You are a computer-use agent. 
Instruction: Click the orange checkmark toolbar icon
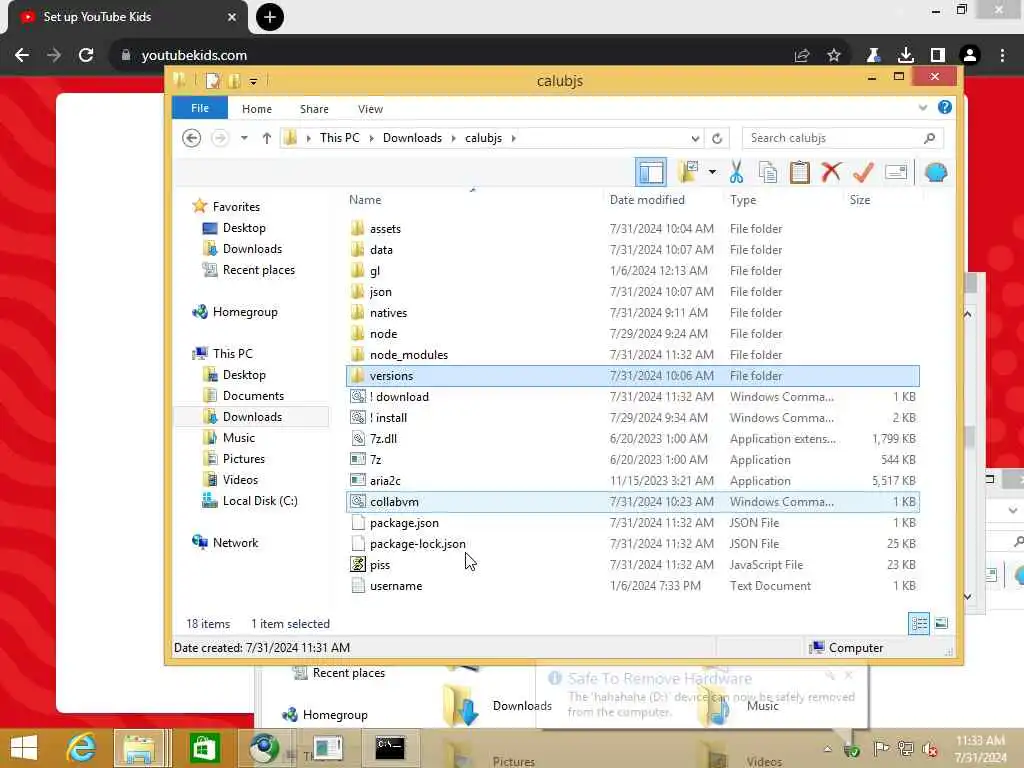[863, 172]
